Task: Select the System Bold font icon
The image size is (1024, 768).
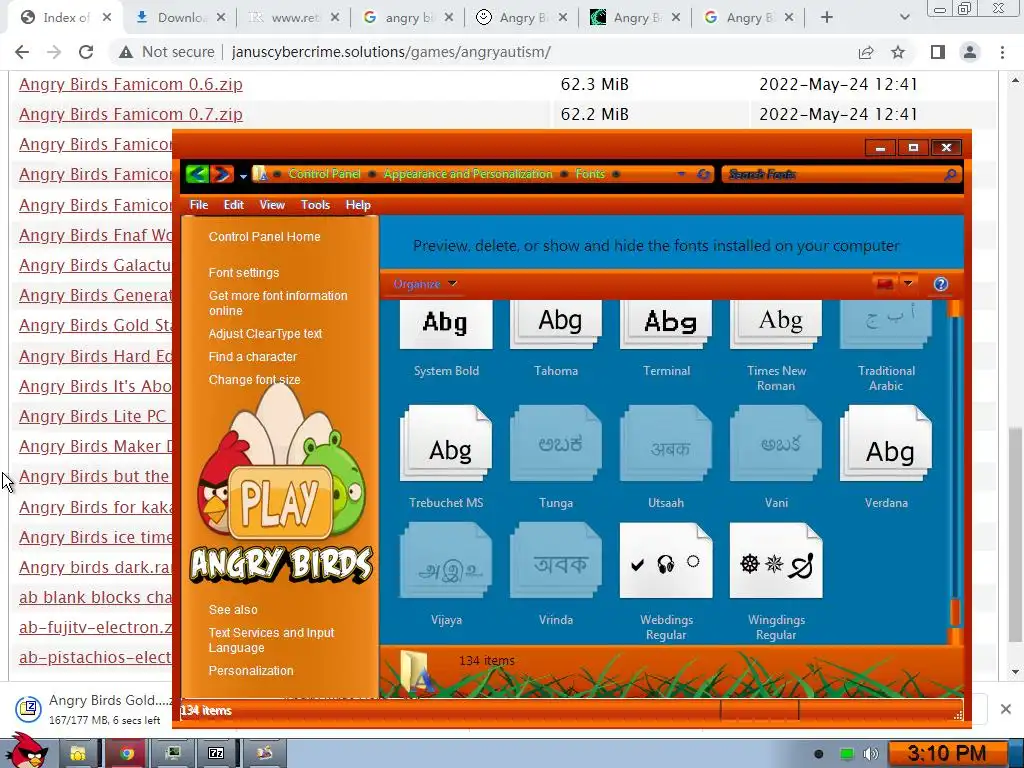Action: 446,325
